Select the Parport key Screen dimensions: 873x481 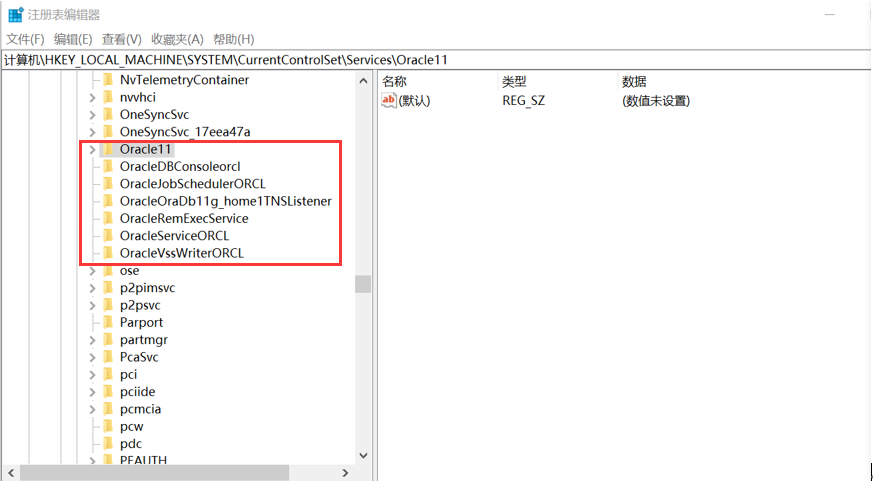[141, 322]
